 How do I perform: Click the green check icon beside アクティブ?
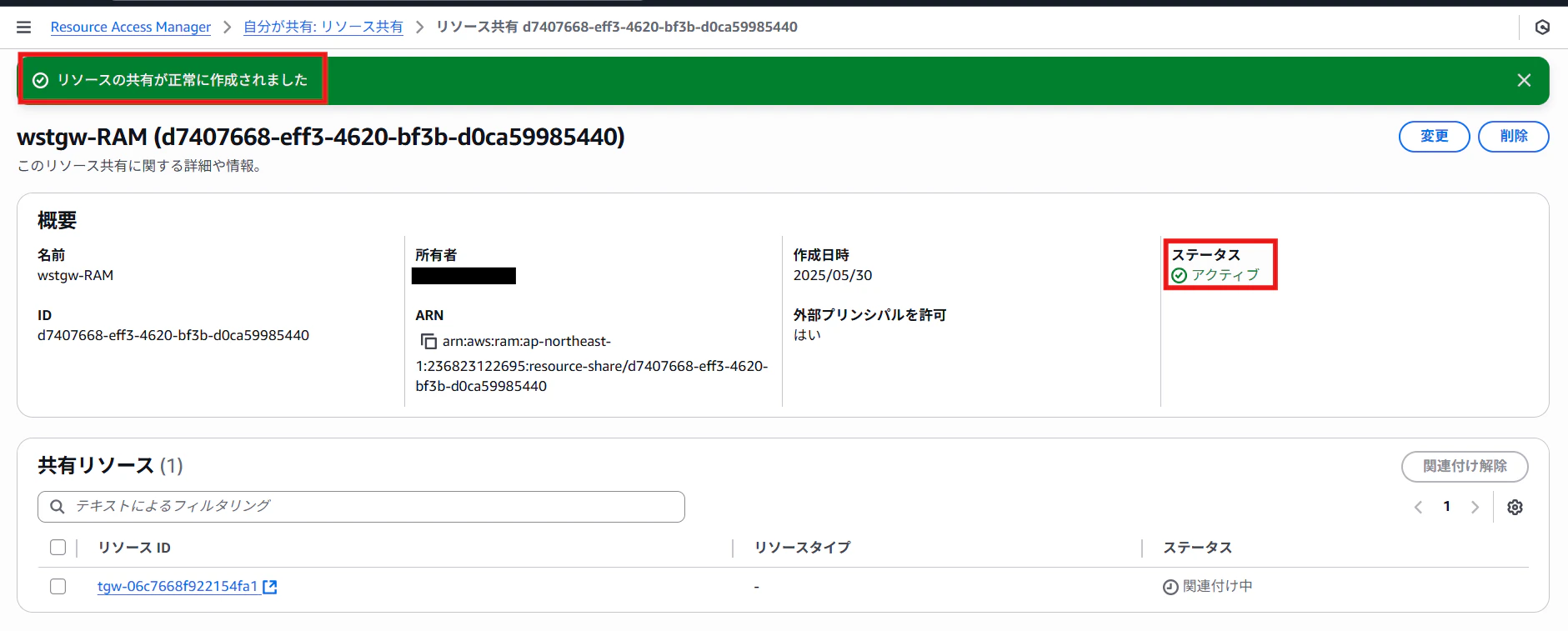click(1179, 276)
